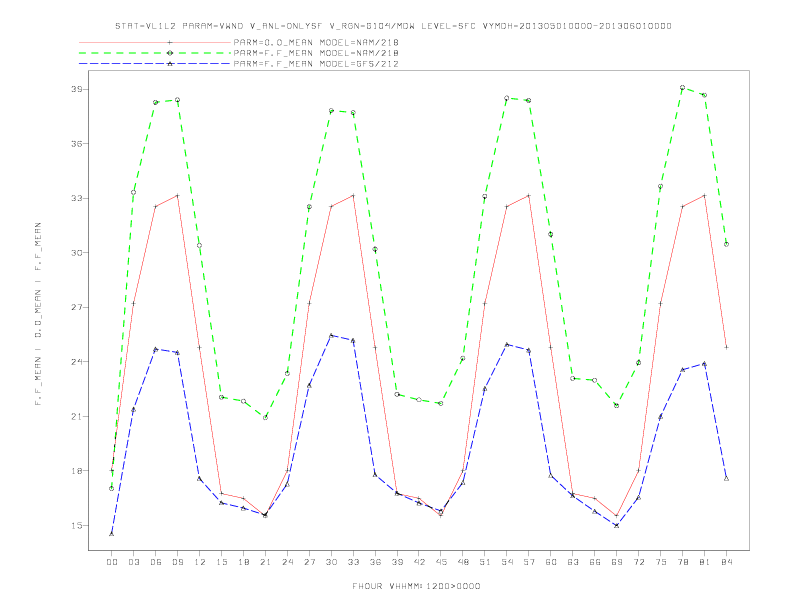Click x-axis tick label 27
792x612 pixels.
[x=309, y=562]
